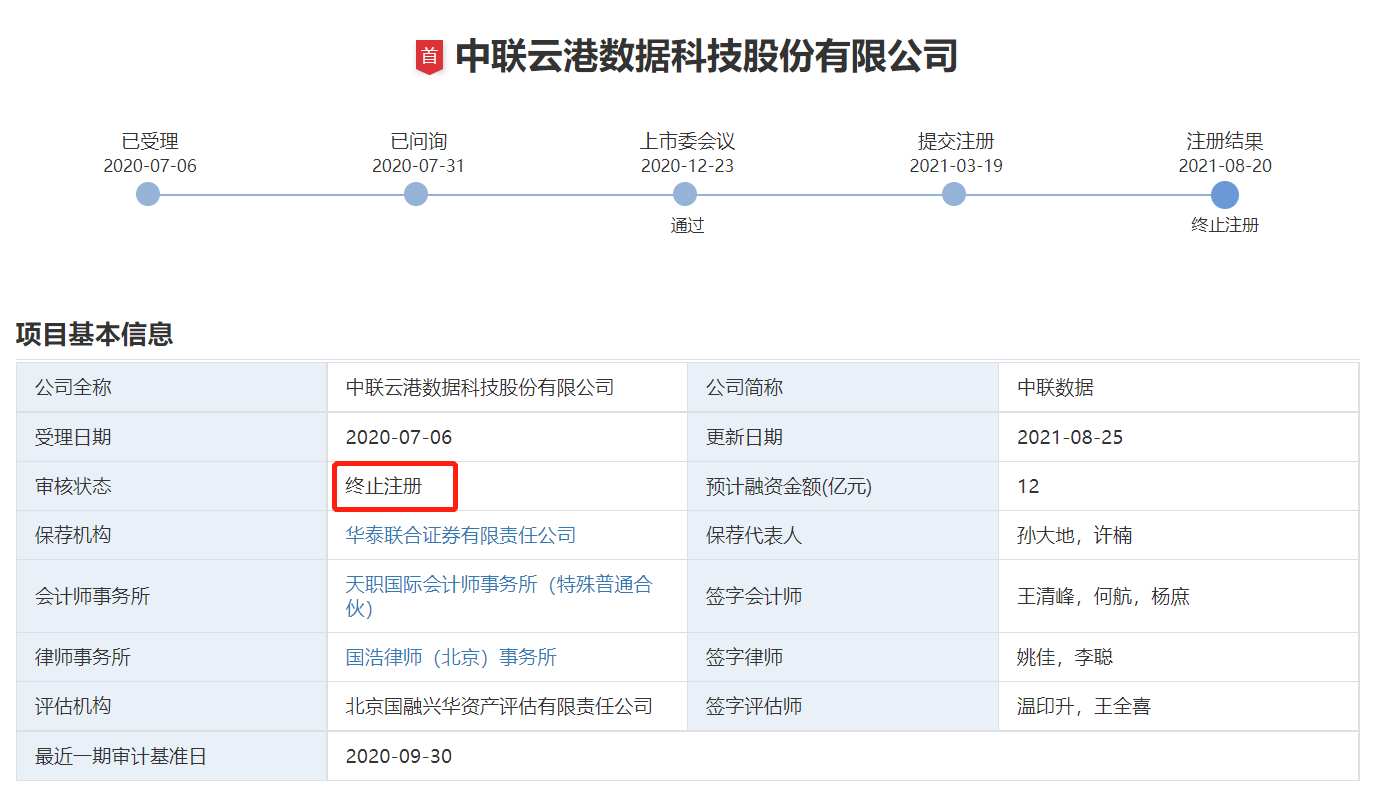Click the 更新日期 value 2021-08-25

1070,437
